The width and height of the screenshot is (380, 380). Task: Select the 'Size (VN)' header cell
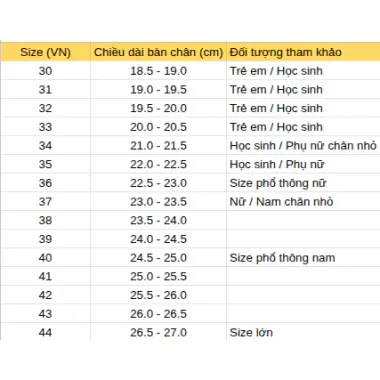[x=45, y=52]
